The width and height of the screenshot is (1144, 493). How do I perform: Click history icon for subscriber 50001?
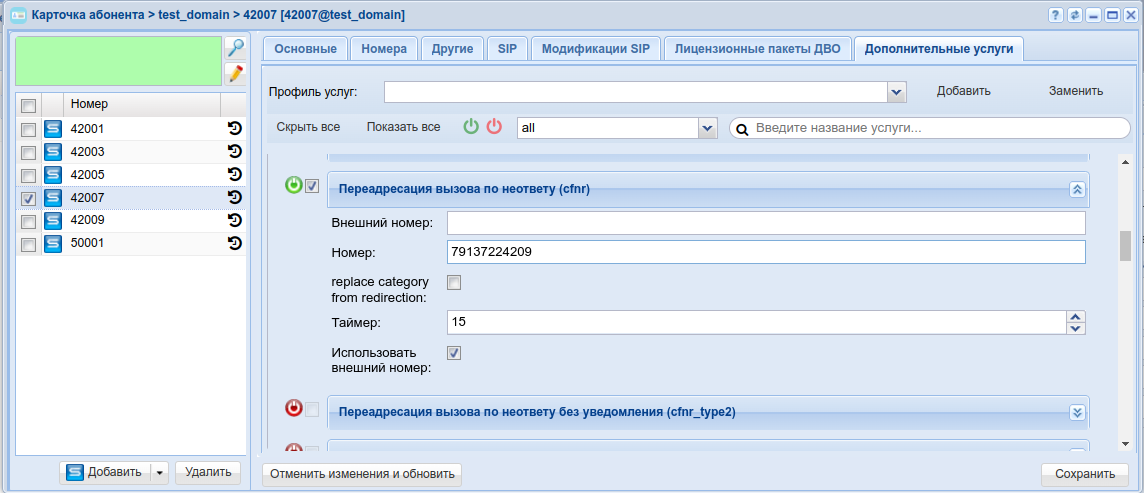tap(235, 243)
